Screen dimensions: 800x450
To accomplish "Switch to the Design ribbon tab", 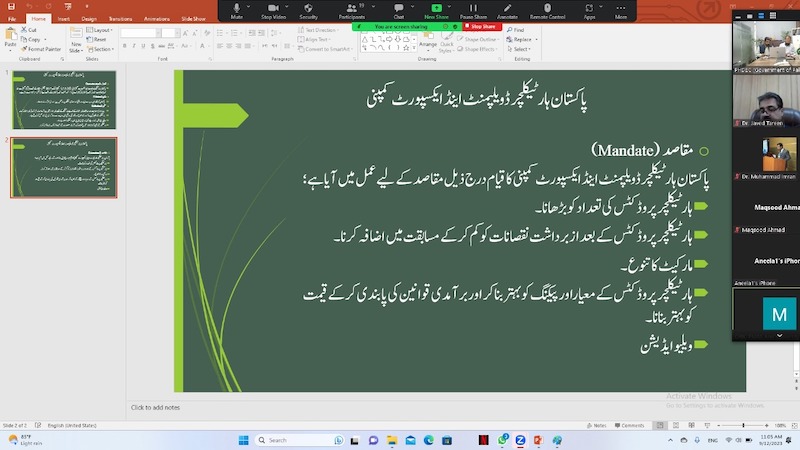I will (x=89, y=18).
